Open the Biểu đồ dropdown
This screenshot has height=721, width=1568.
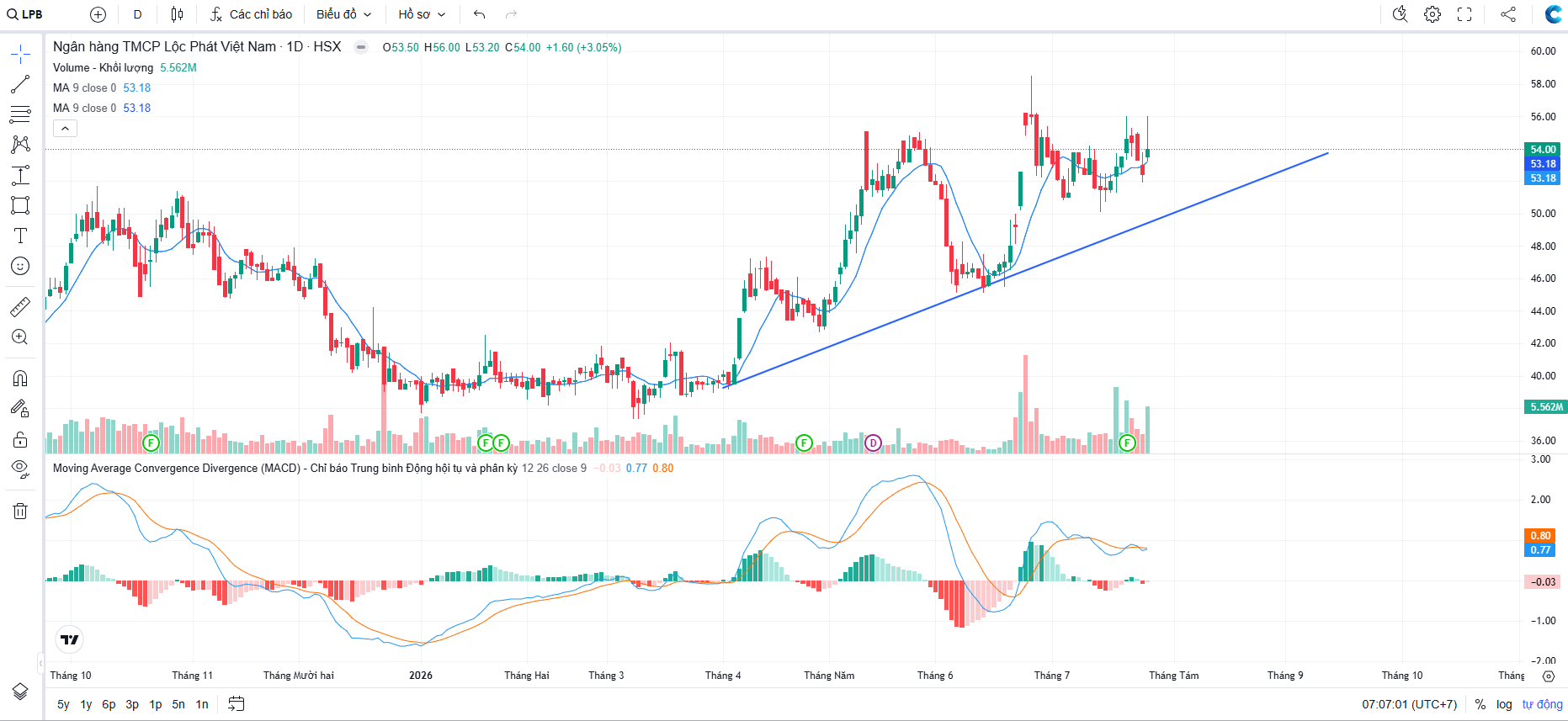tap(344, 14)
